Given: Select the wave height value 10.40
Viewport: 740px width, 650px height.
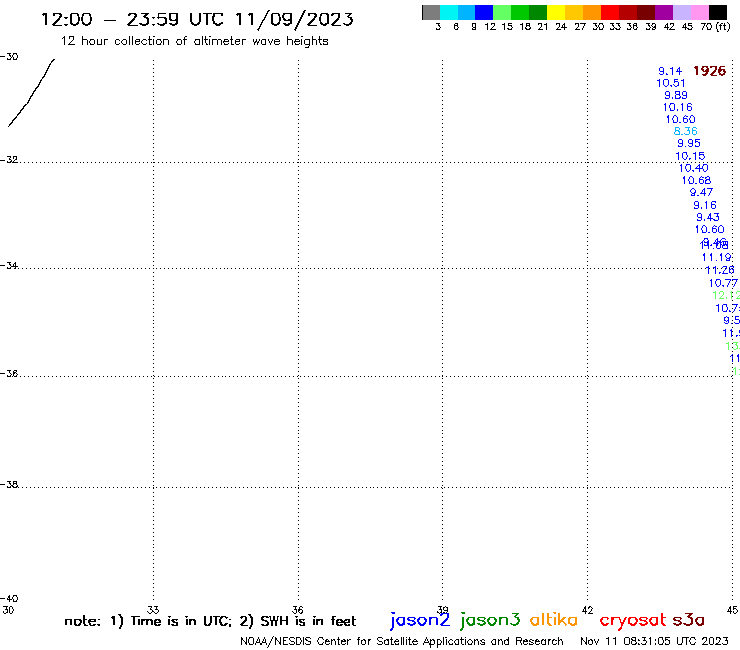Looking at the screenshot, I should pyautogui.click(x=694, y=168).
